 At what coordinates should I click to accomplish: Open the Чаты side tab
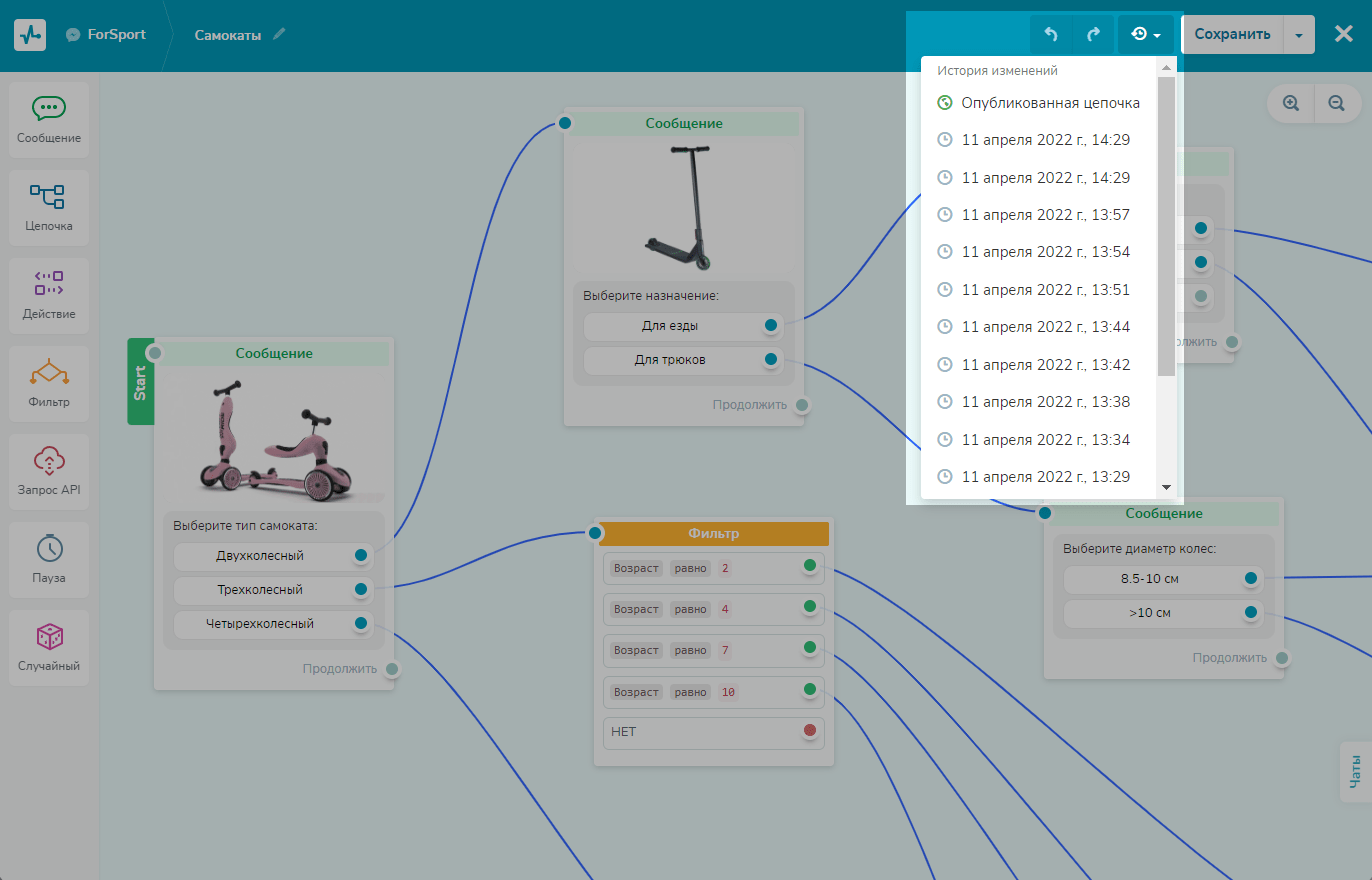[1355, 771]
